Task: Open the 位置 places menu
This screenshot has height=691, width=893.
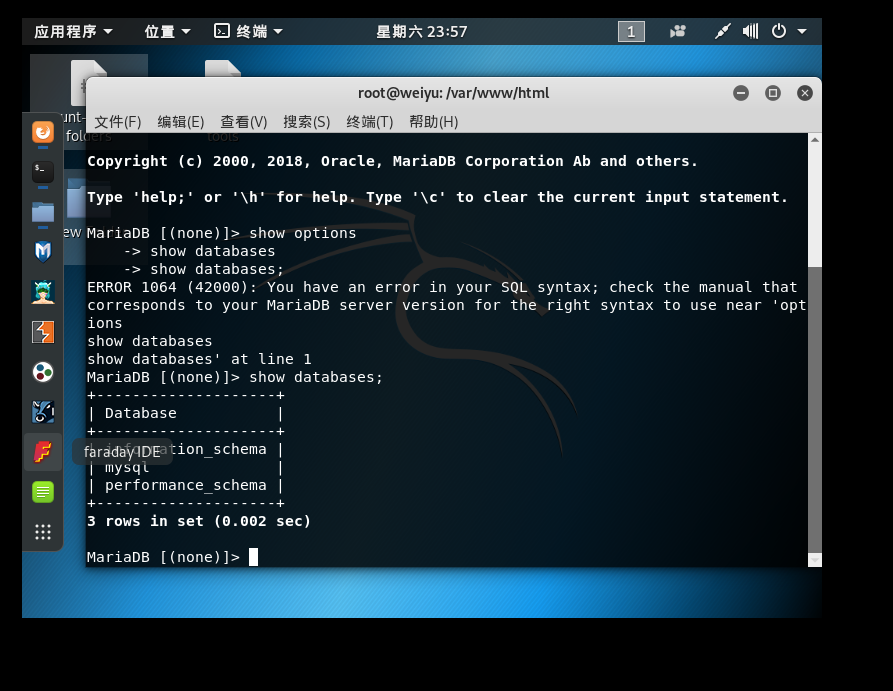Action: pyautogui.click(x=167, y=31)
